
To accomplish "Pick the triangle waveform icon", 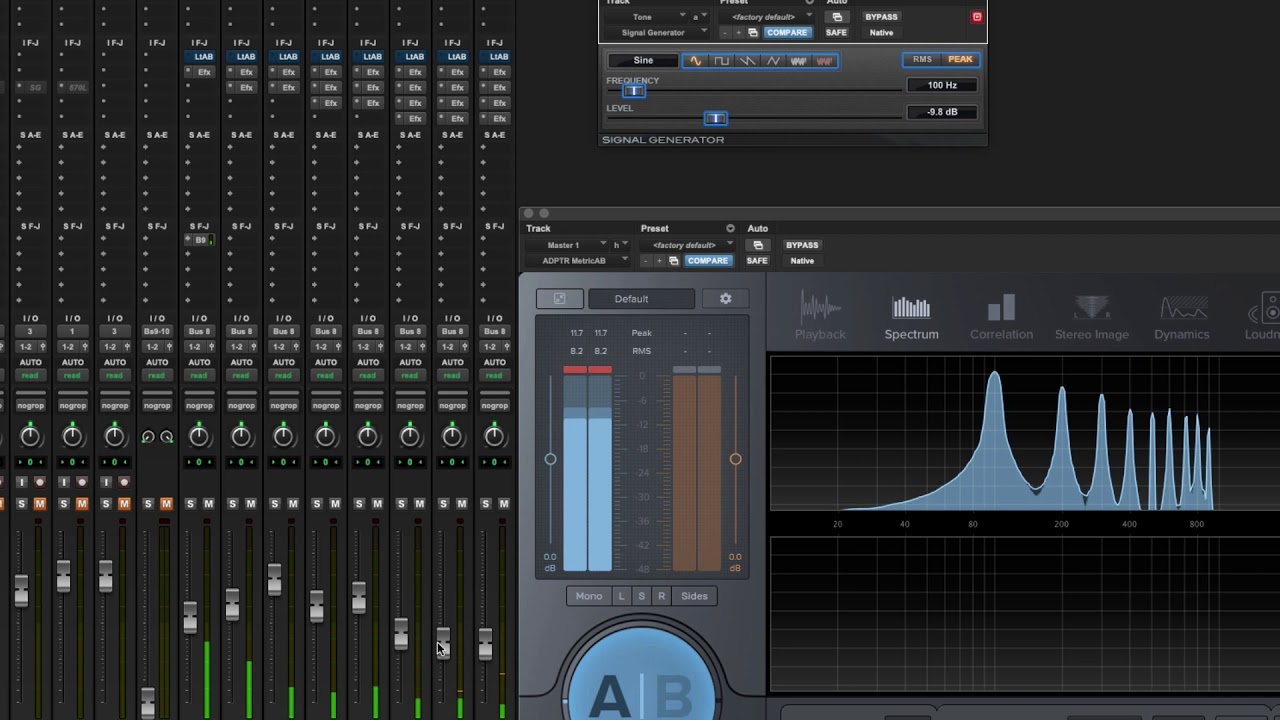I will (x=773, y=61).
